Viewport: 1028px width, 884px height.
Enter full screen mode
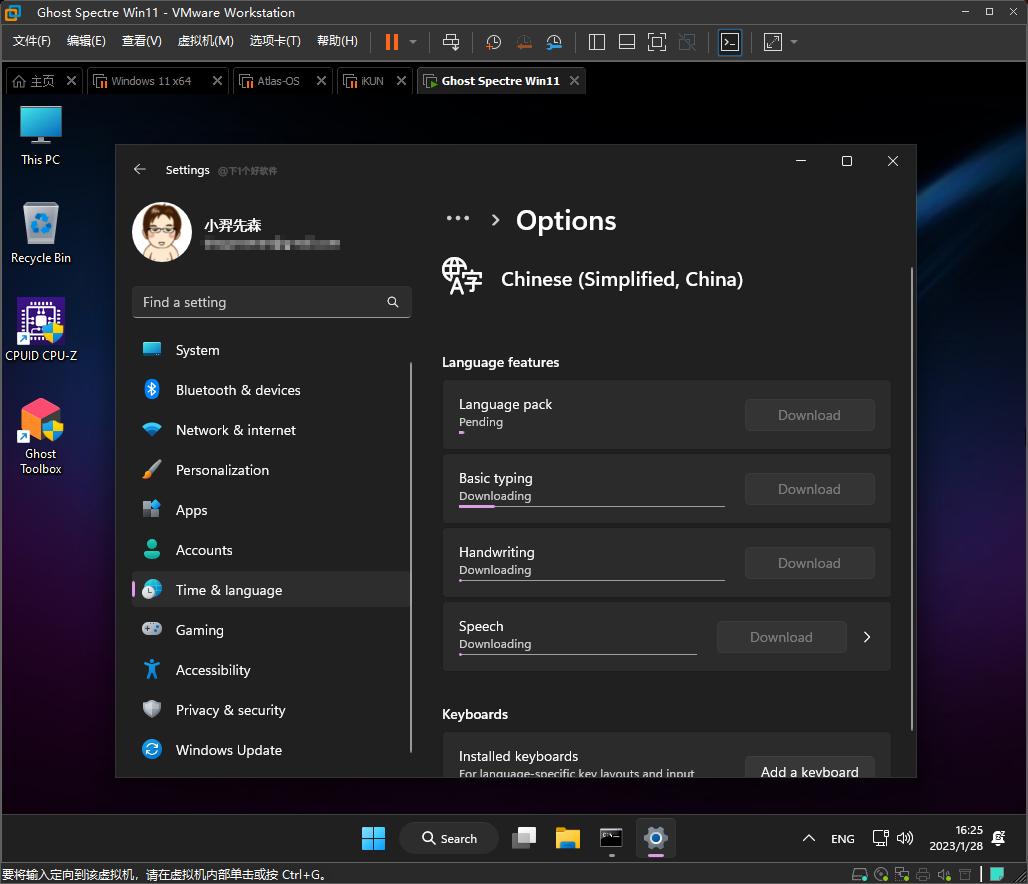tap(657, 42)
